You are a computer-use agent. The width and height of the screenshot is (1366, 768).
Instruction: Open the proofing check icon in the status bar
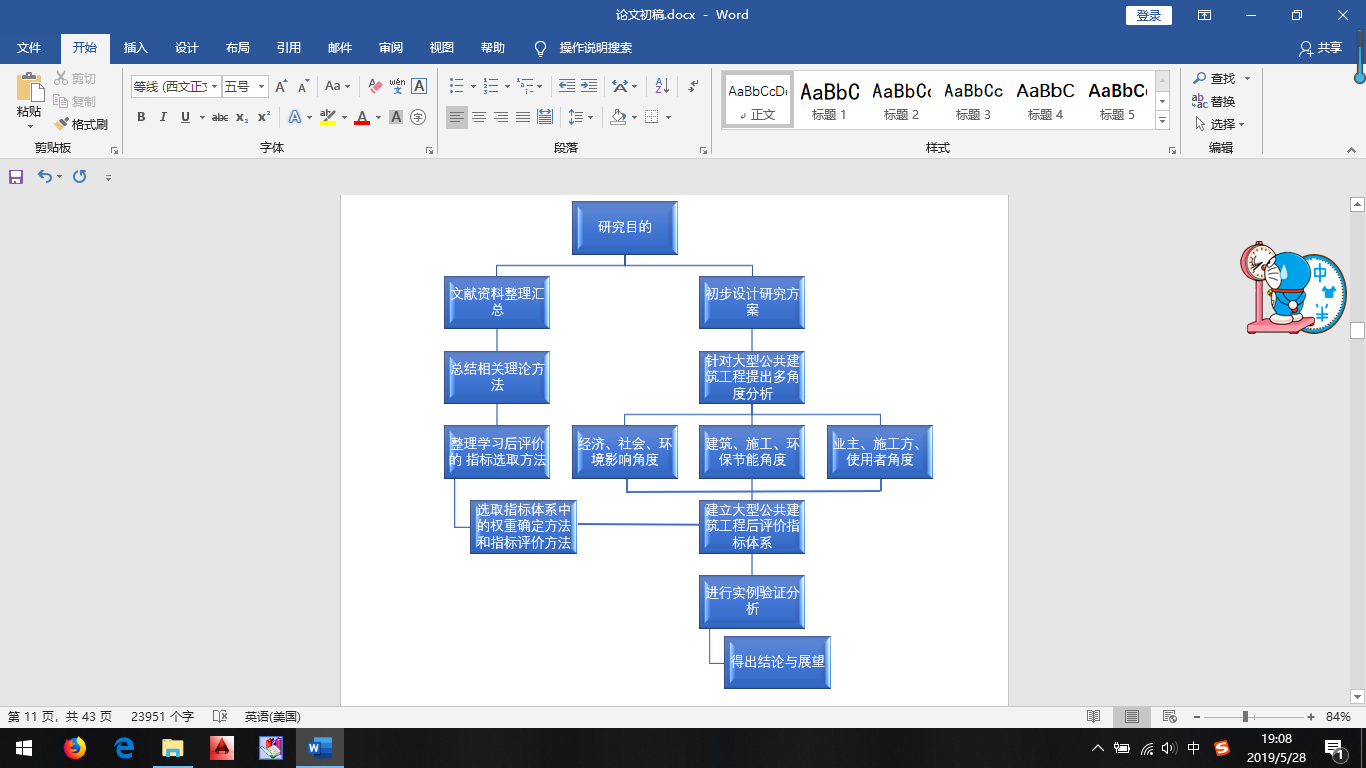click(x=220, y=717)
